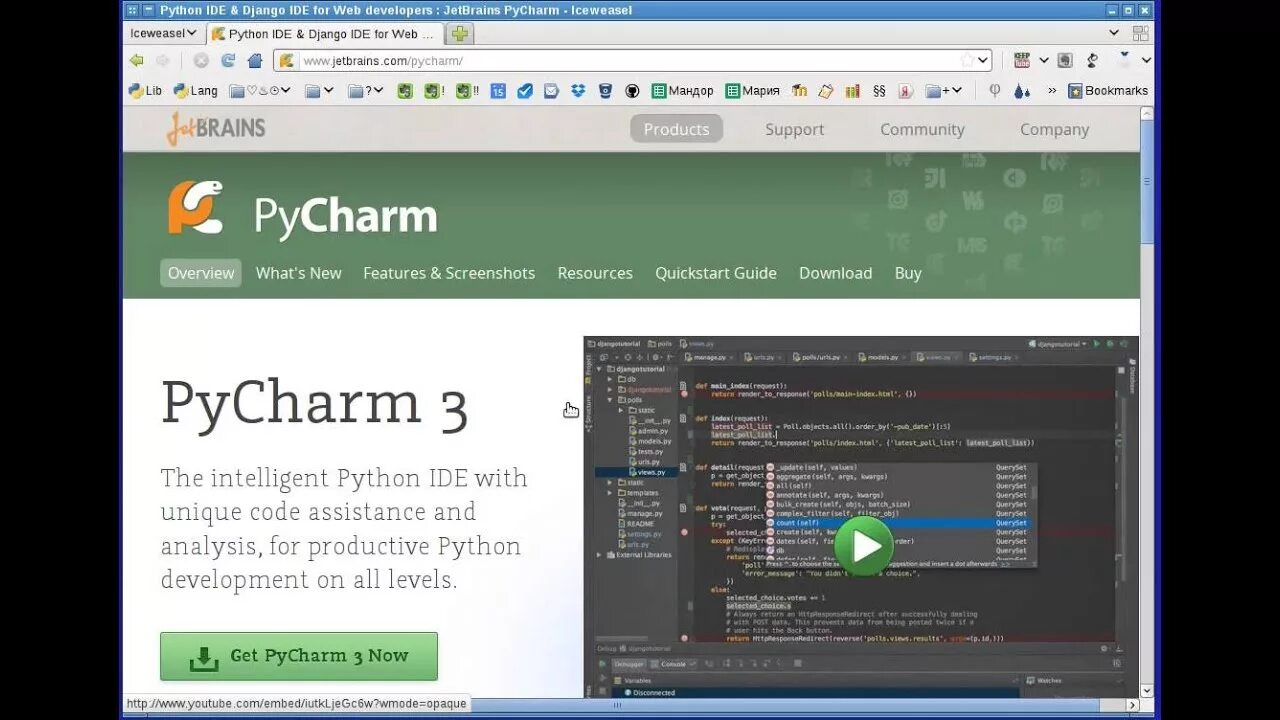Viewport: 1280px width, 720px height.
Task: Open the Quickstart Guide
Action: coord(716,273)
